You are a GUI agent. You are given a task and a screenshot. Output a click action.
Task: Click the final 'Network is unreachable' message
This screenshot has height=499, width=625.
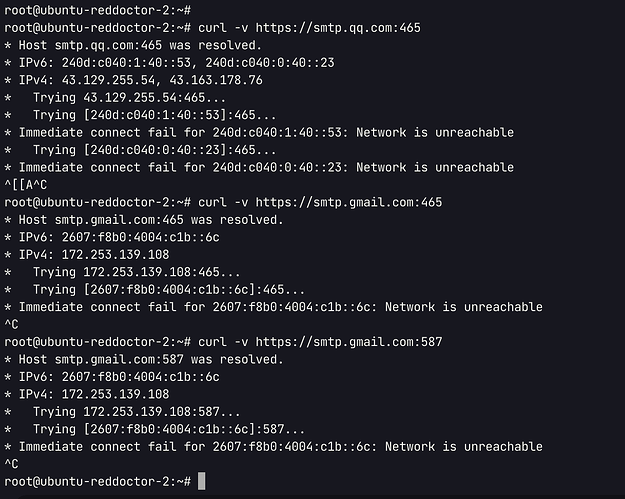464,447
